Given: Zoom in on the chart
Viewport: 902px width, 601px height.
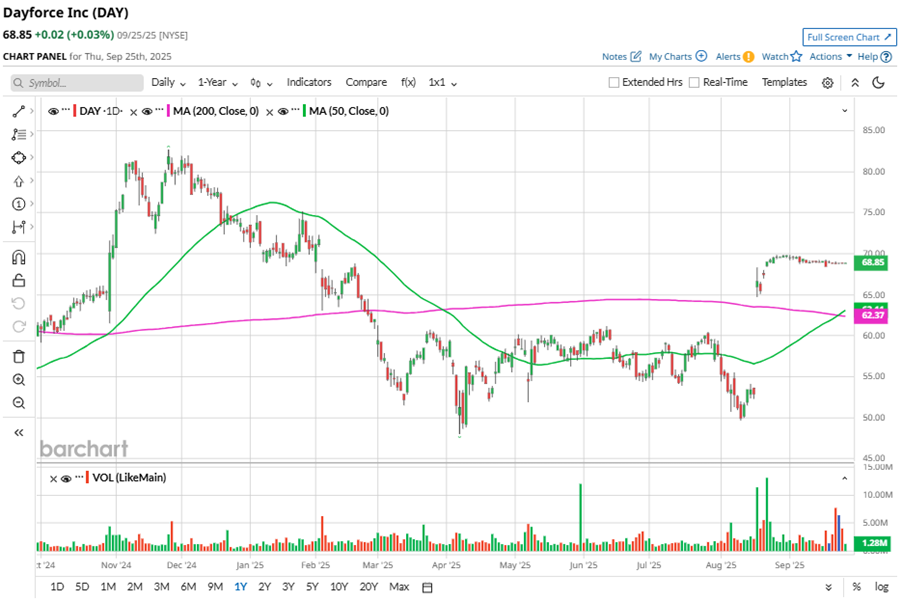Looking at the screenshot, I should point(18,380).
